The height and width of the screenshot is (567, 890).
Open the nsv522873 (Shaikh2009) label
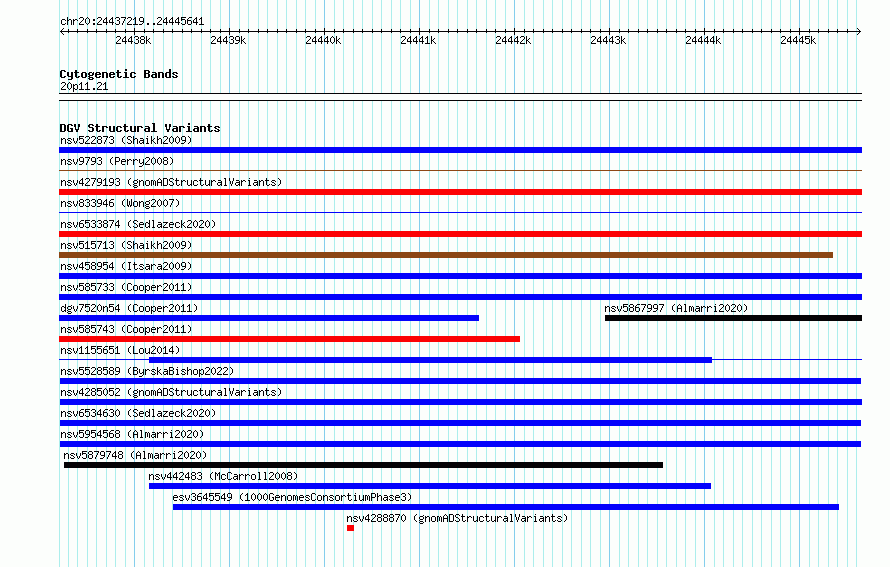tap(126, 140)
